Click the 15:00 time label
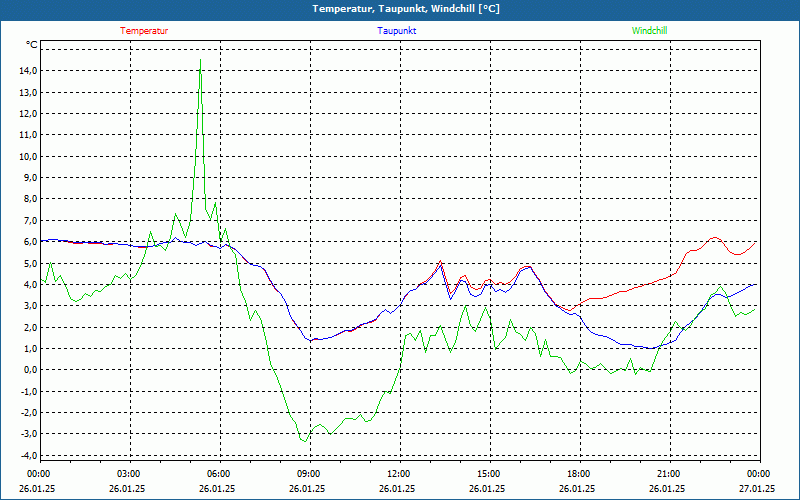Viewport: 800px width, 500px height. (x=490, y=474)
